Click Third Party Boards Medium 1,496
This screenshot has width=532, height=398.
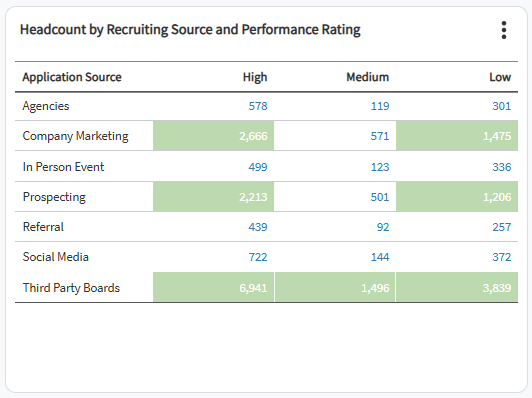point(335,287)
